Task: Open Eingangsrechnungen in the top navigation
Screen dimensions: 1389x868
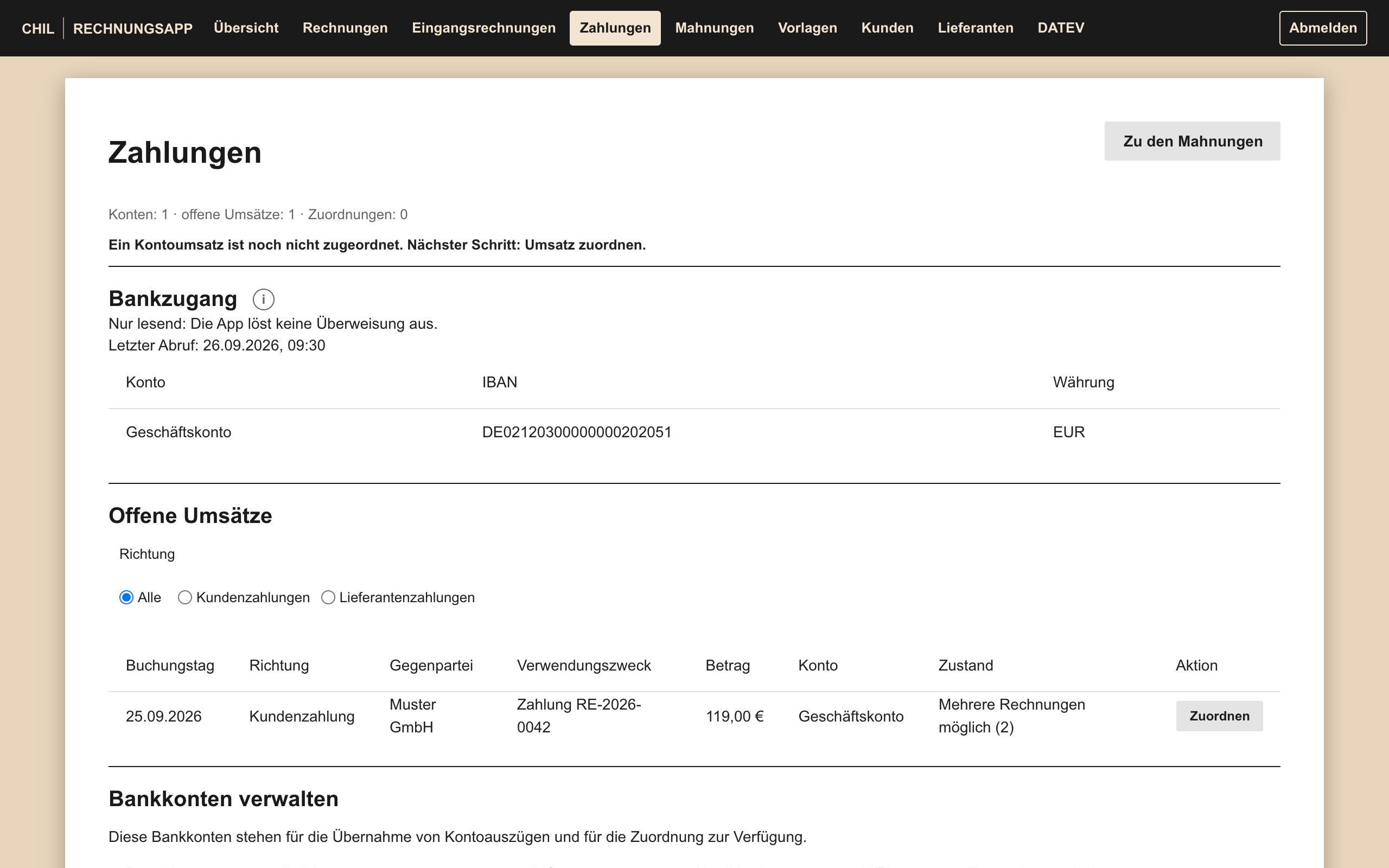Action: 483,28
